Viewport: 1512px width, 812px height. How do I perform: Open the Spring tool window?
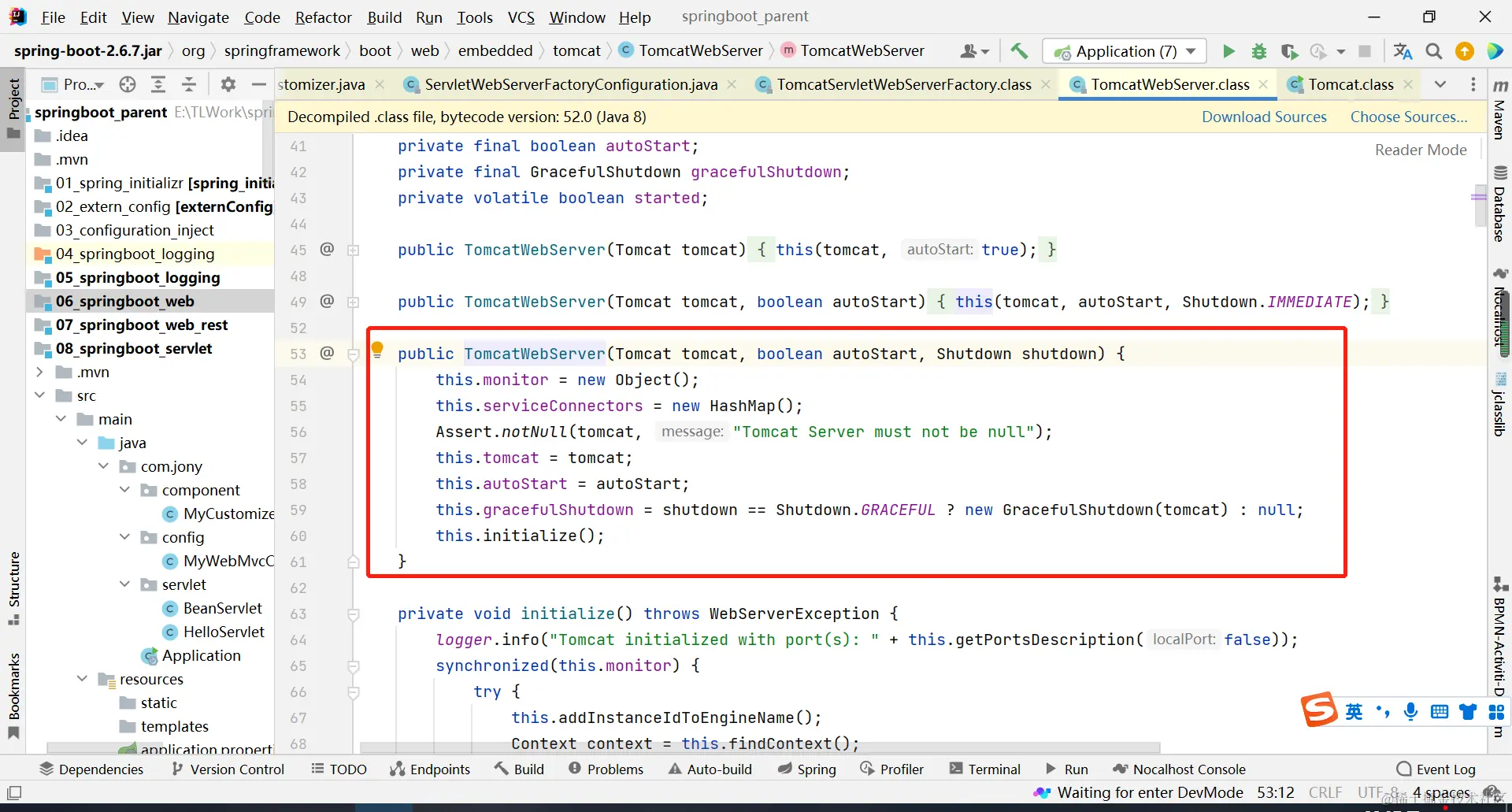[x=806, y=769]
